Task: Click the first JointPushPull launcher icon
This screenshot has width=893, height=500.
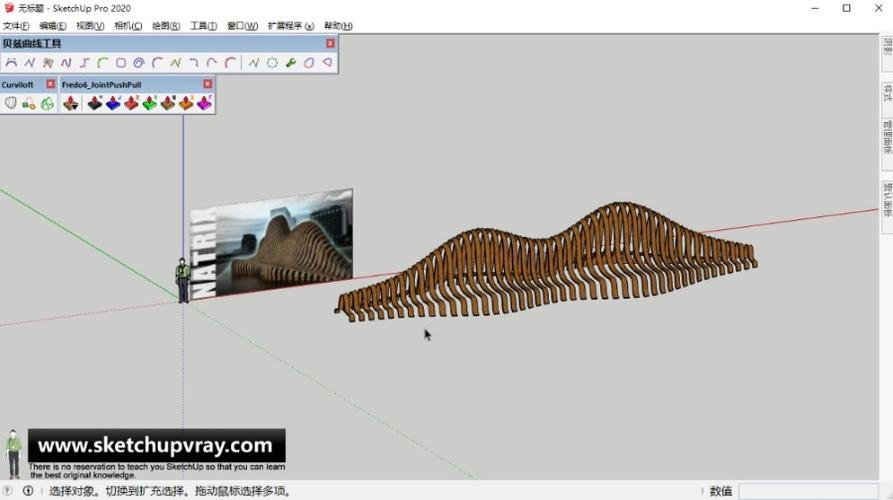Action: click(x=70, y=103)
